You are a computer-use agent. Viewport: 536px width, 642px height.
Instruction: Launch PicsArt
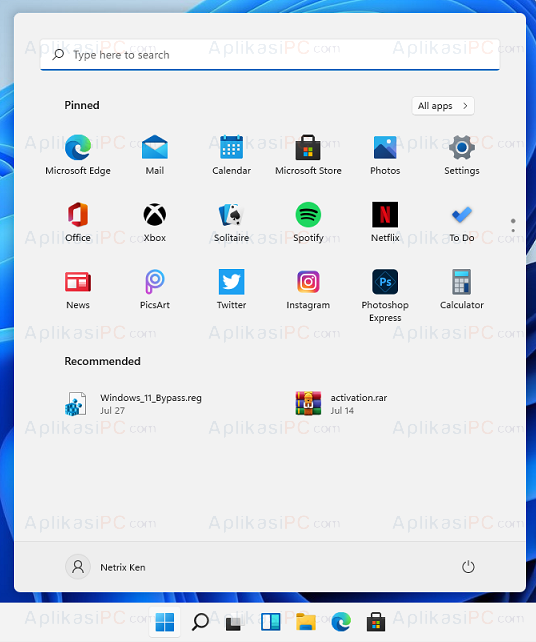point(155,289)
